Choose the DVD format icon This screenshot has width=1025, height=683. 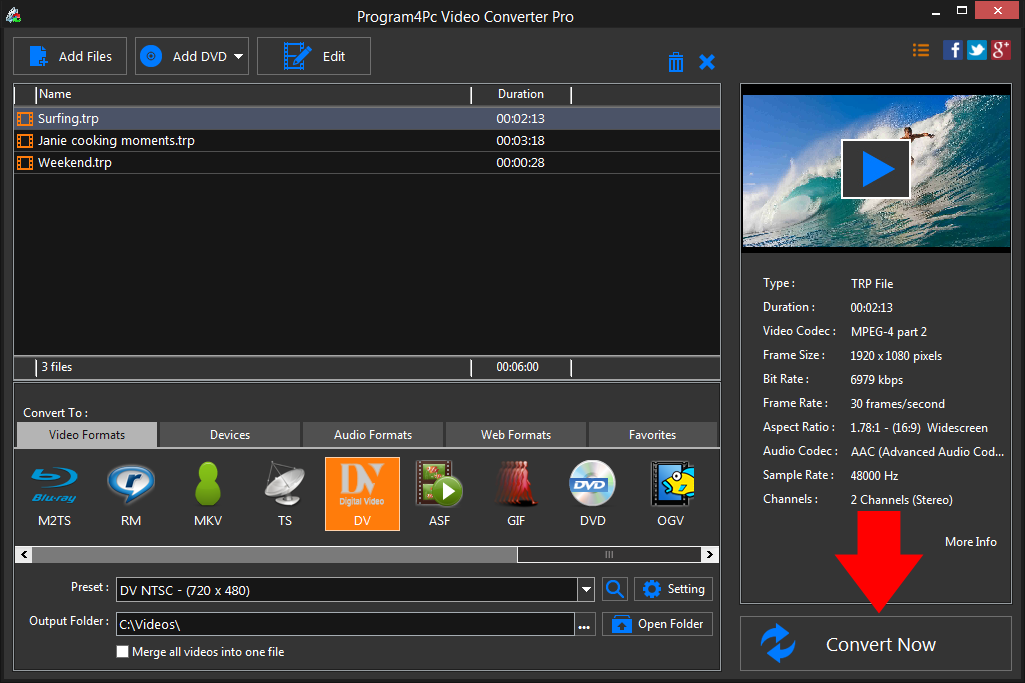(x=592, y=493)
